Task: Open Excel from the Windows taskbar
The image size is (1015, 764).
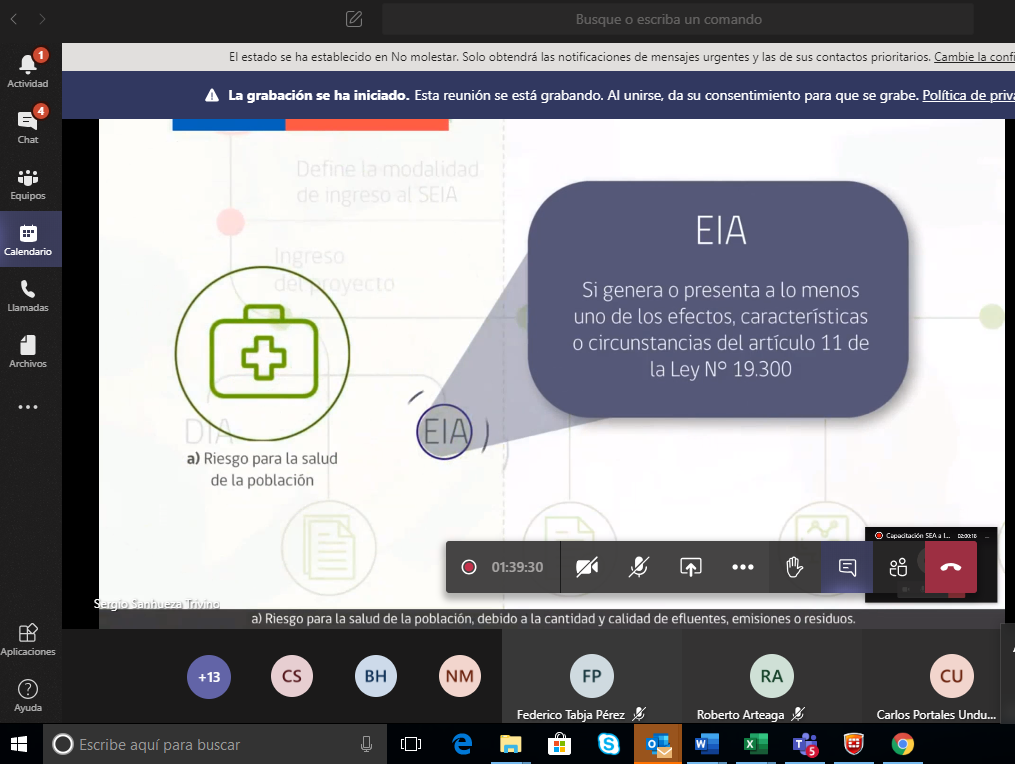Action: click(x=753, y=744)
